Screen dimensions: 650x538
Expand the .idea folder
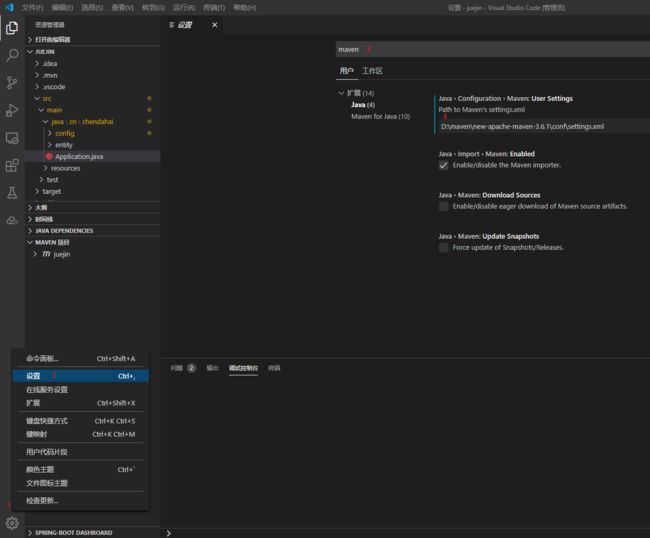pos(37,63)
